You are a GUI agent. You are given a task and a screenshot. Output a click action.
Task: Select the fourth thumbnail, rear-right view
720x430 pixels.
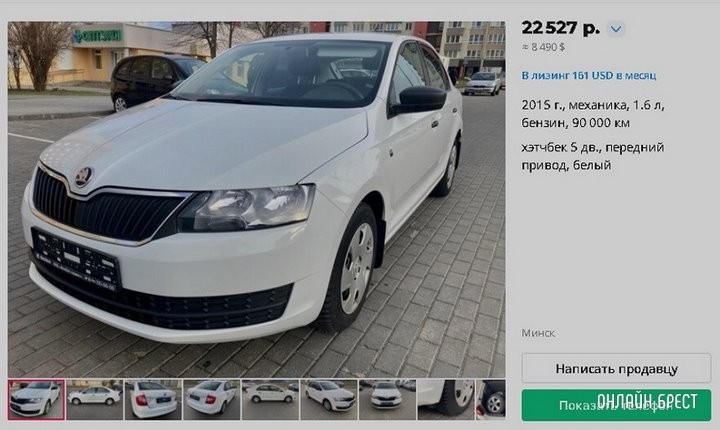[x=212, y=399]
